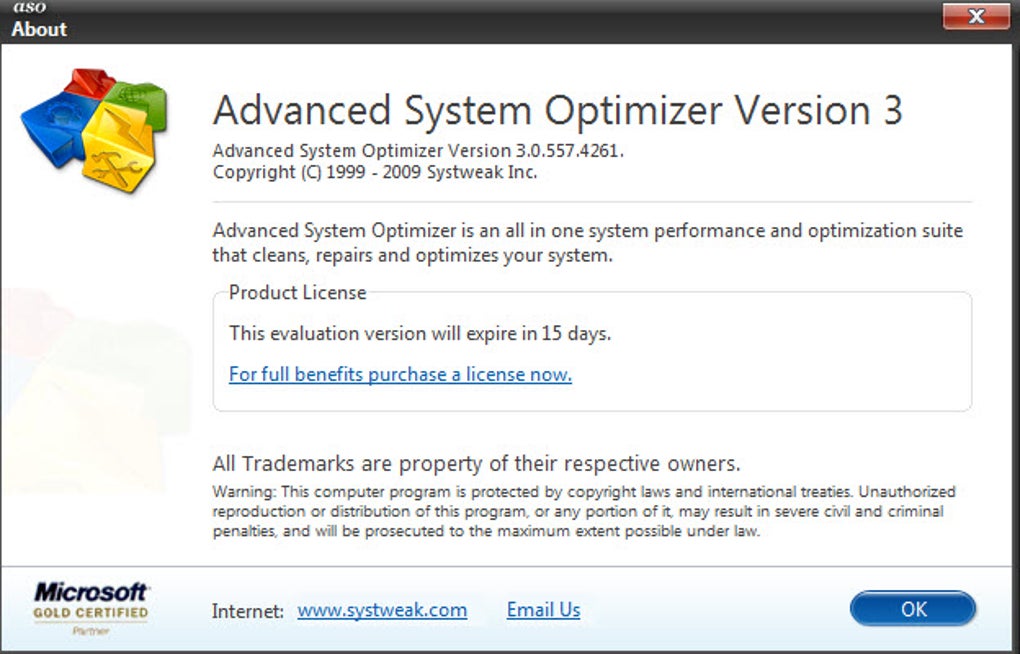Click the evaluation expiry message
The width and height of the screenshot is (1020, 654).
(420, 333)
